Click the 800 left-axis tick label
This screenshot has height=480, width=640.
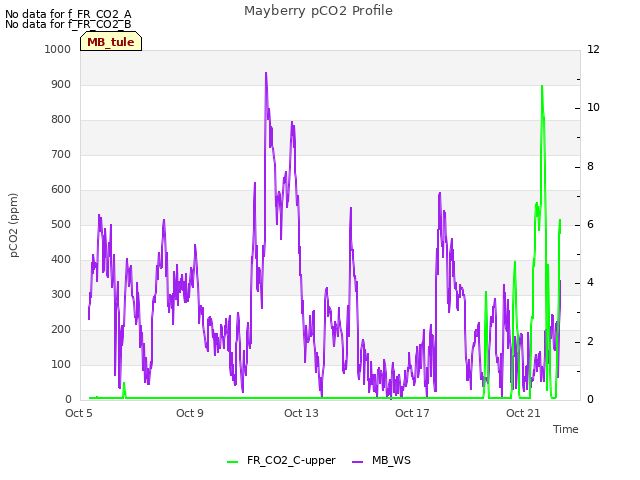(61, 120)
